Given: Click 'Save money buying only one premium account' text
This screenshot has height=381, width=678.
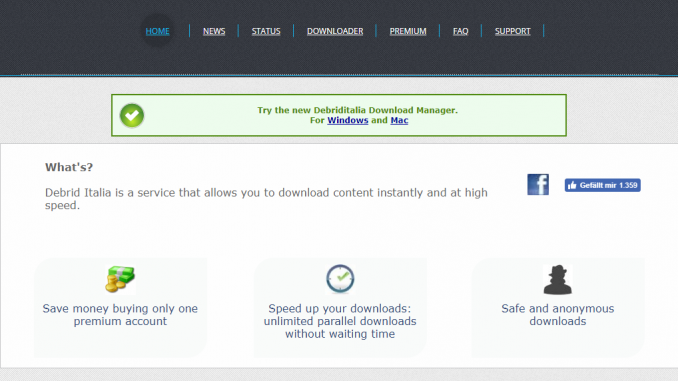Looking at the screenshot, I should [120, 315].
